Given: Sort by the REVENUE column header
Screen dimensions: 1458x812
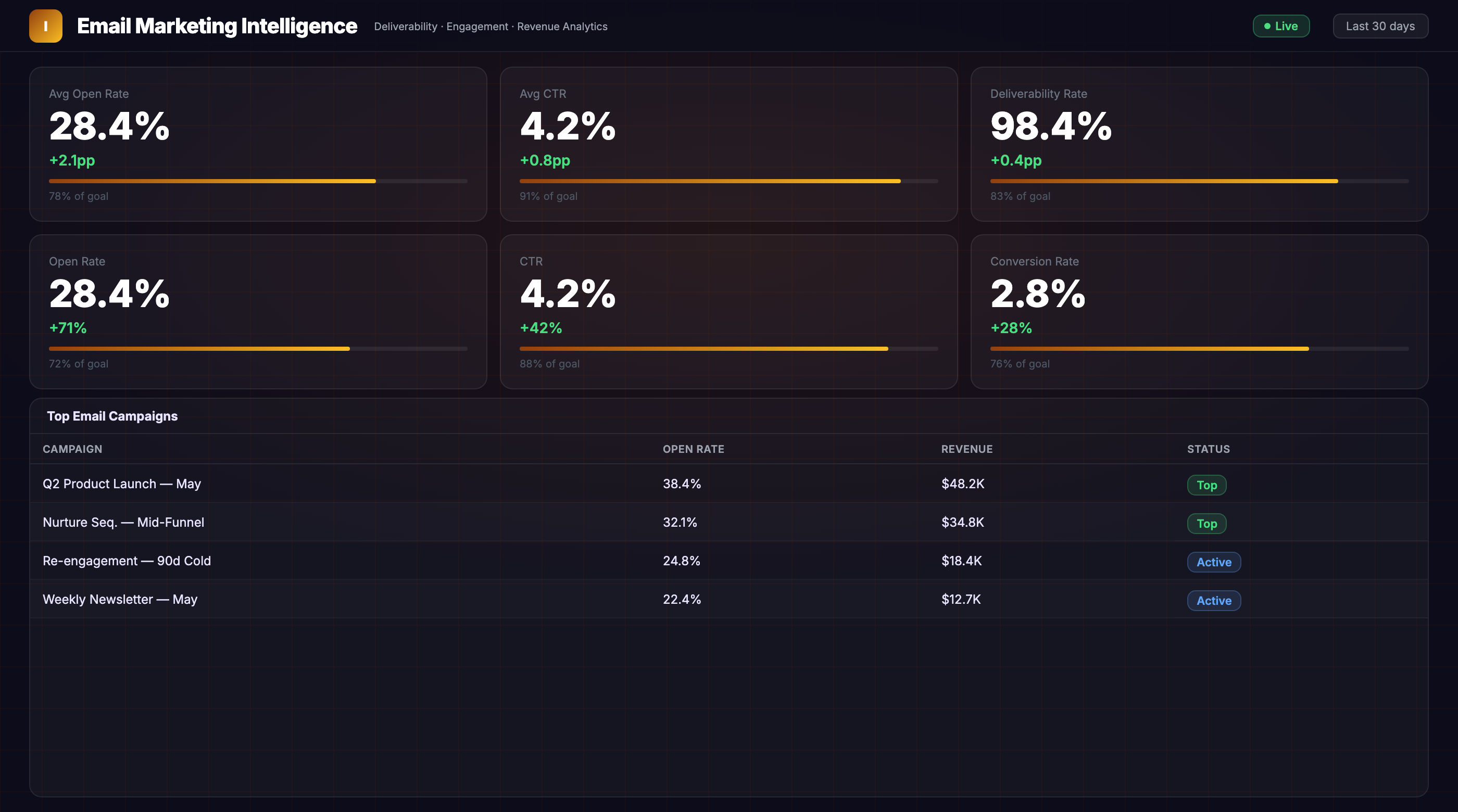Looking at the screenshot, I should 967,449.
